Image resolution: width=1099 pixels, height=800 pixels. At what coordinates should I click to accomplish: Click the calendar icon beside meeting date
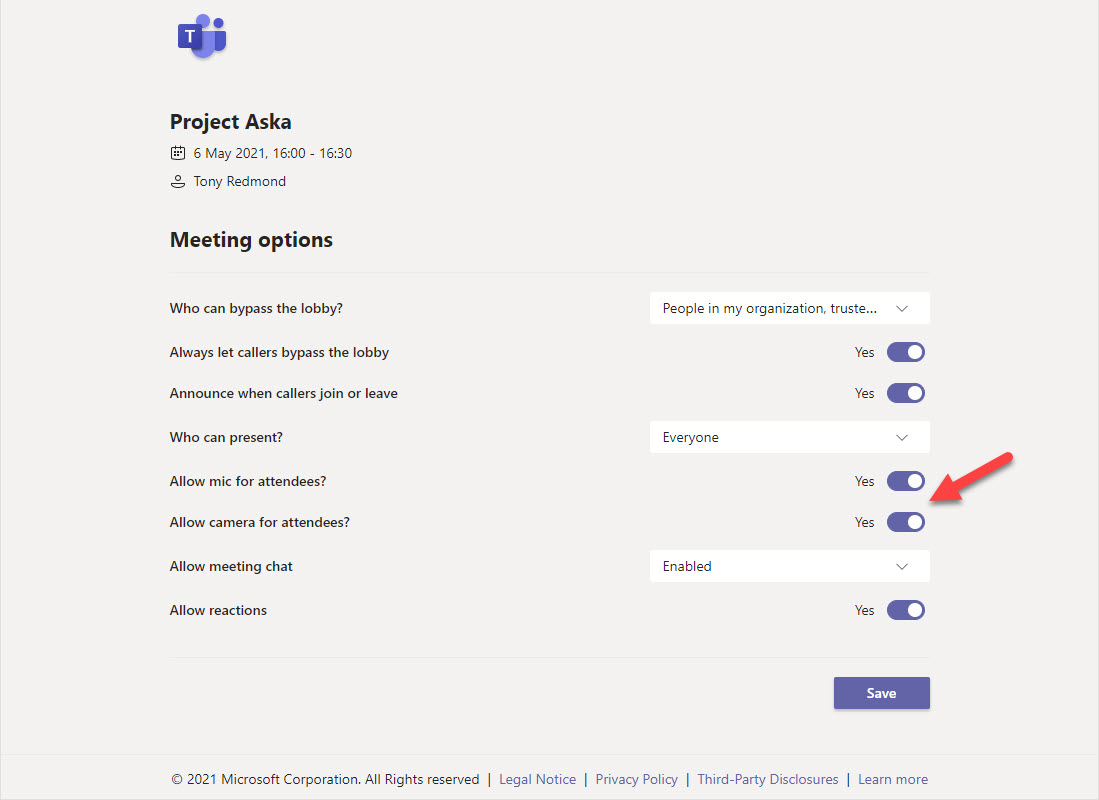point(178,153)
